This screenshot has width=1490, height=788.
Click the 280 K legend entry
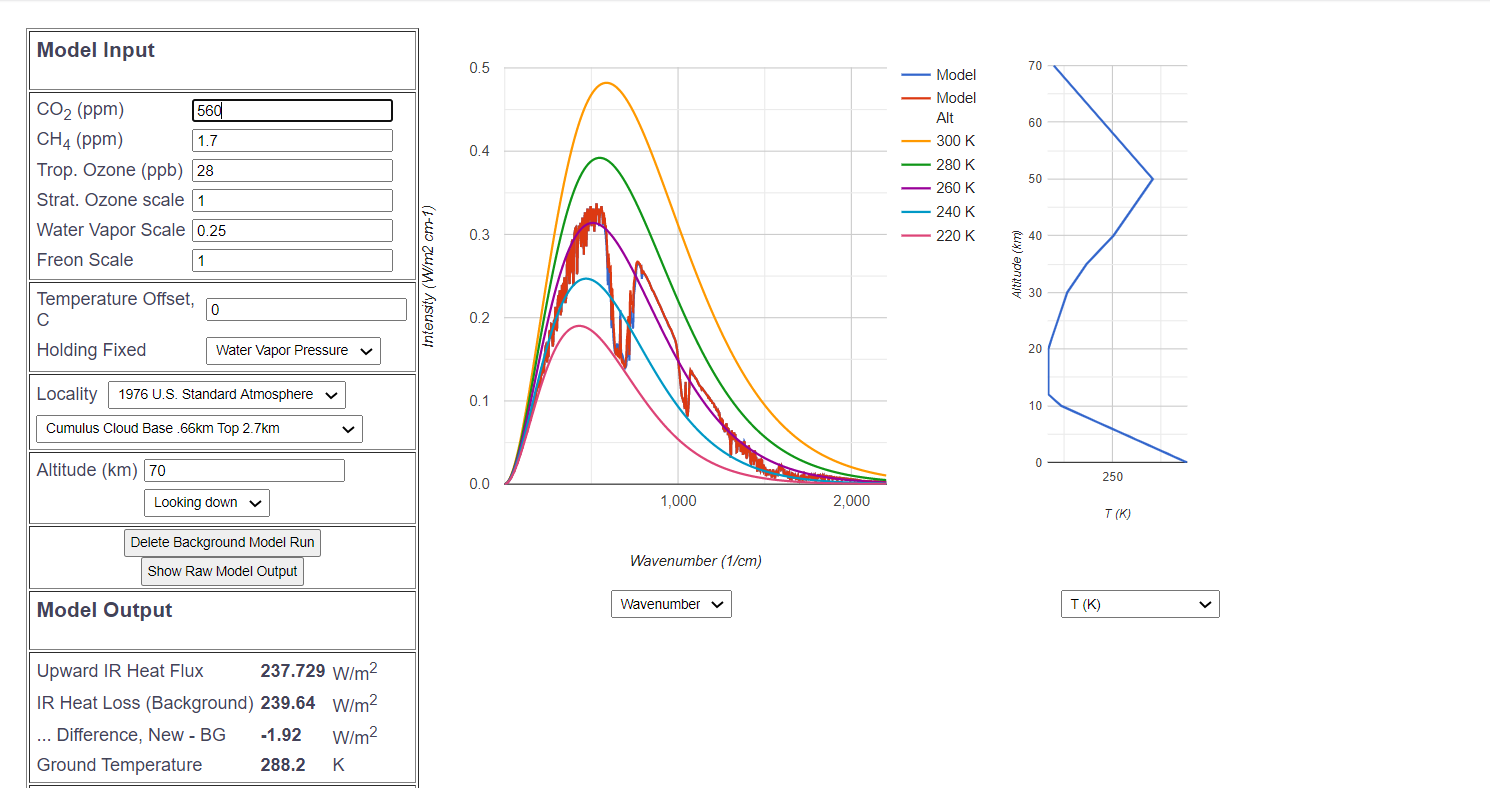point(955,165)
